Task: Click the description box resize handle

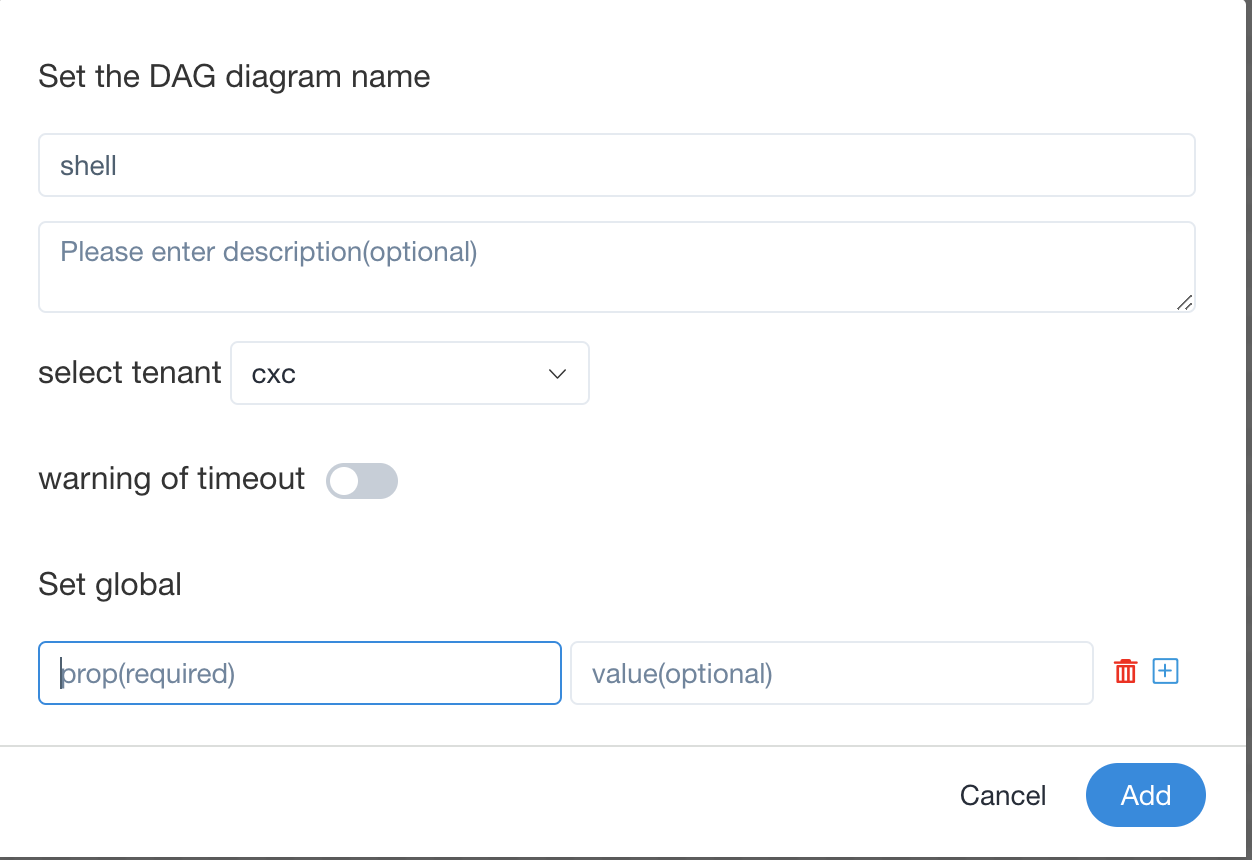Action: pyautogui.click(x=1184, y=302)
